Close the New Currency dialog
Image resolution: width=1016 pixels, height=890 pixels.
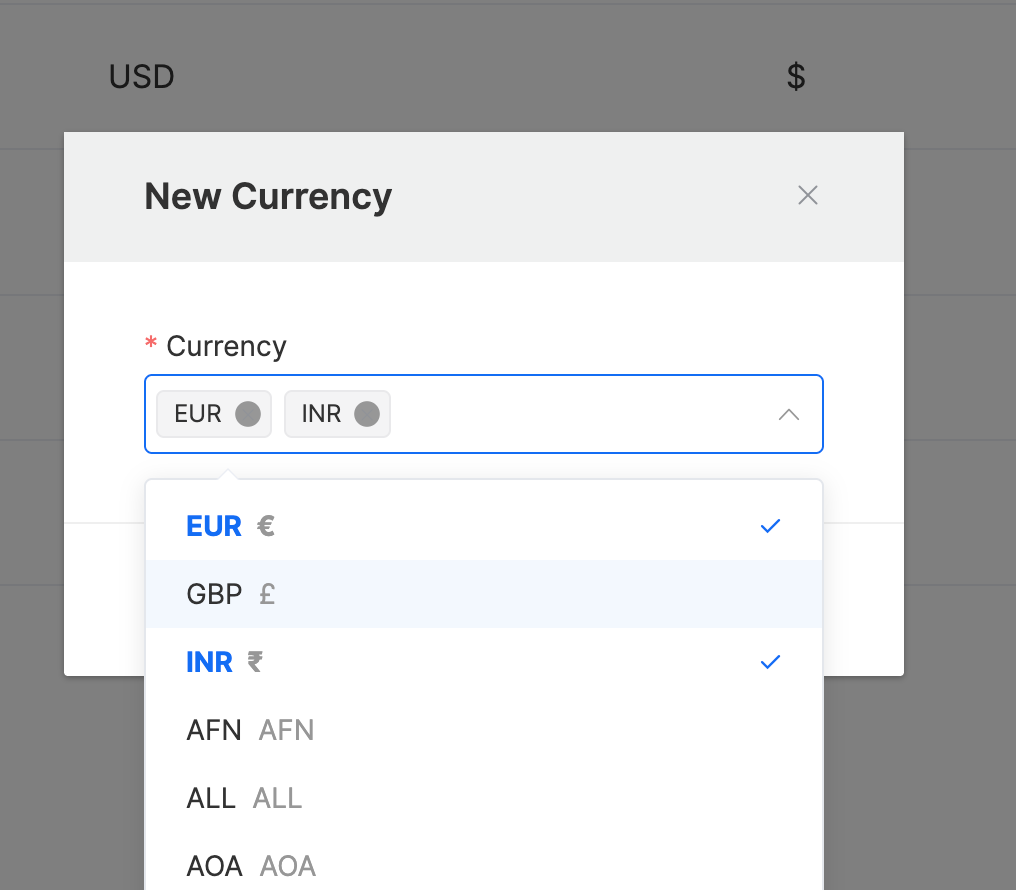[x=807, y=195]
